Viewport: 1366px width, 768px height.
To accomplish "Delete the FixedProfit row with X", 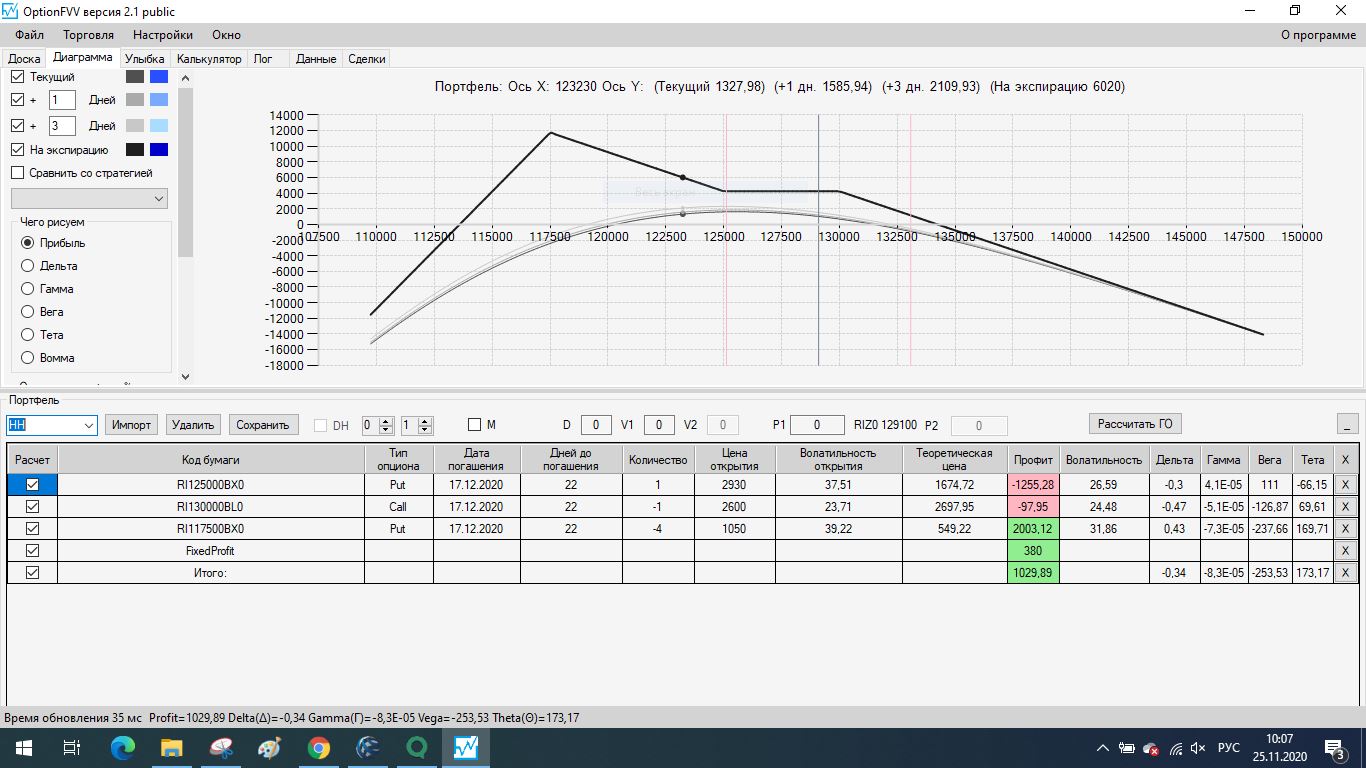I will 1345,551.
